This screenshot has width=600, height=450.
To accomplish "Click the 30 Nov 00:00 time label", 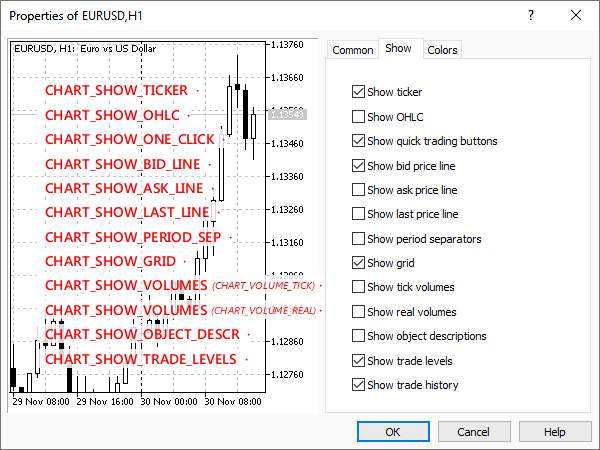I will pyautogui.click(x=169, y=402).
